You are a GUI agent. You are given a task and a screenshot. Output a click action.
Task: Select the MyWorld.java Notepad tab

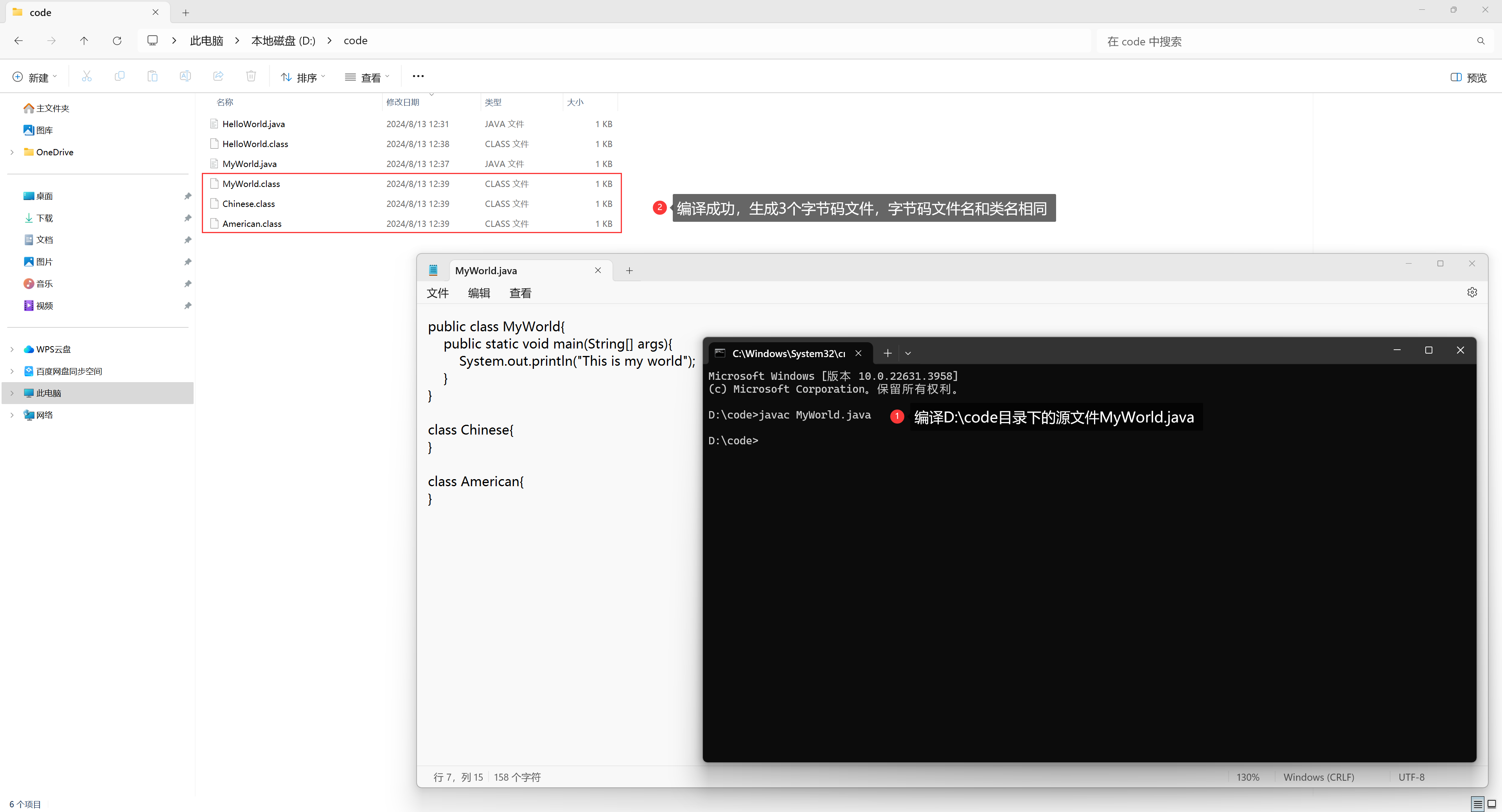pos(486,271)
